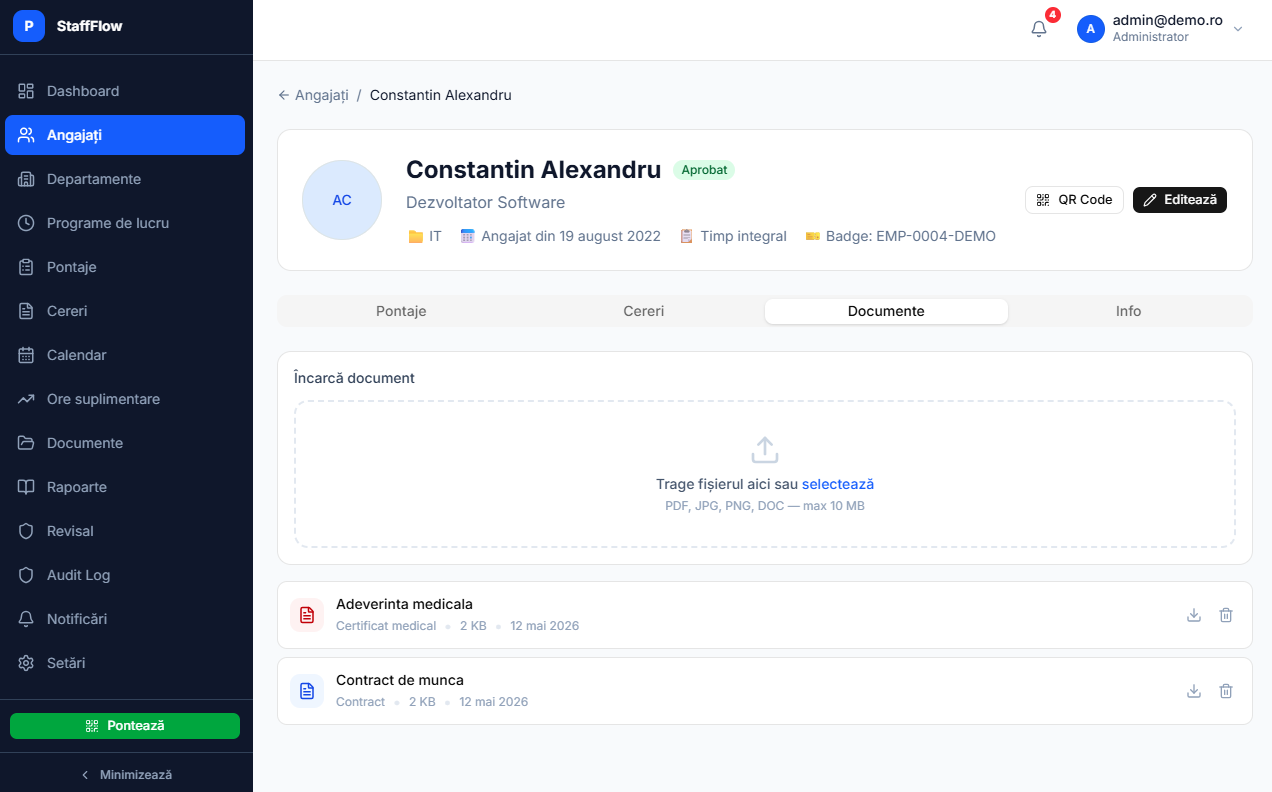Click the selectează file link
Screen dimensions: 1272x792
click(838, 484)
